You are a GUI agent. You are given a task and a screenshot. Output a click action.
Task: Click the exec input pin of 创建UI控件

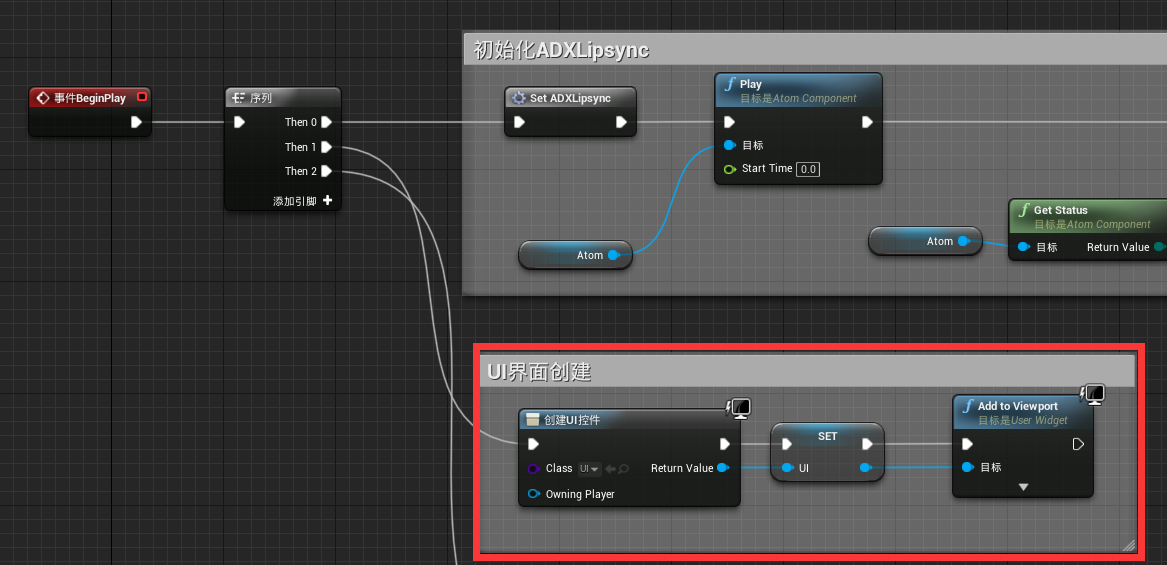pyautogui.click(x=533, y=444)
